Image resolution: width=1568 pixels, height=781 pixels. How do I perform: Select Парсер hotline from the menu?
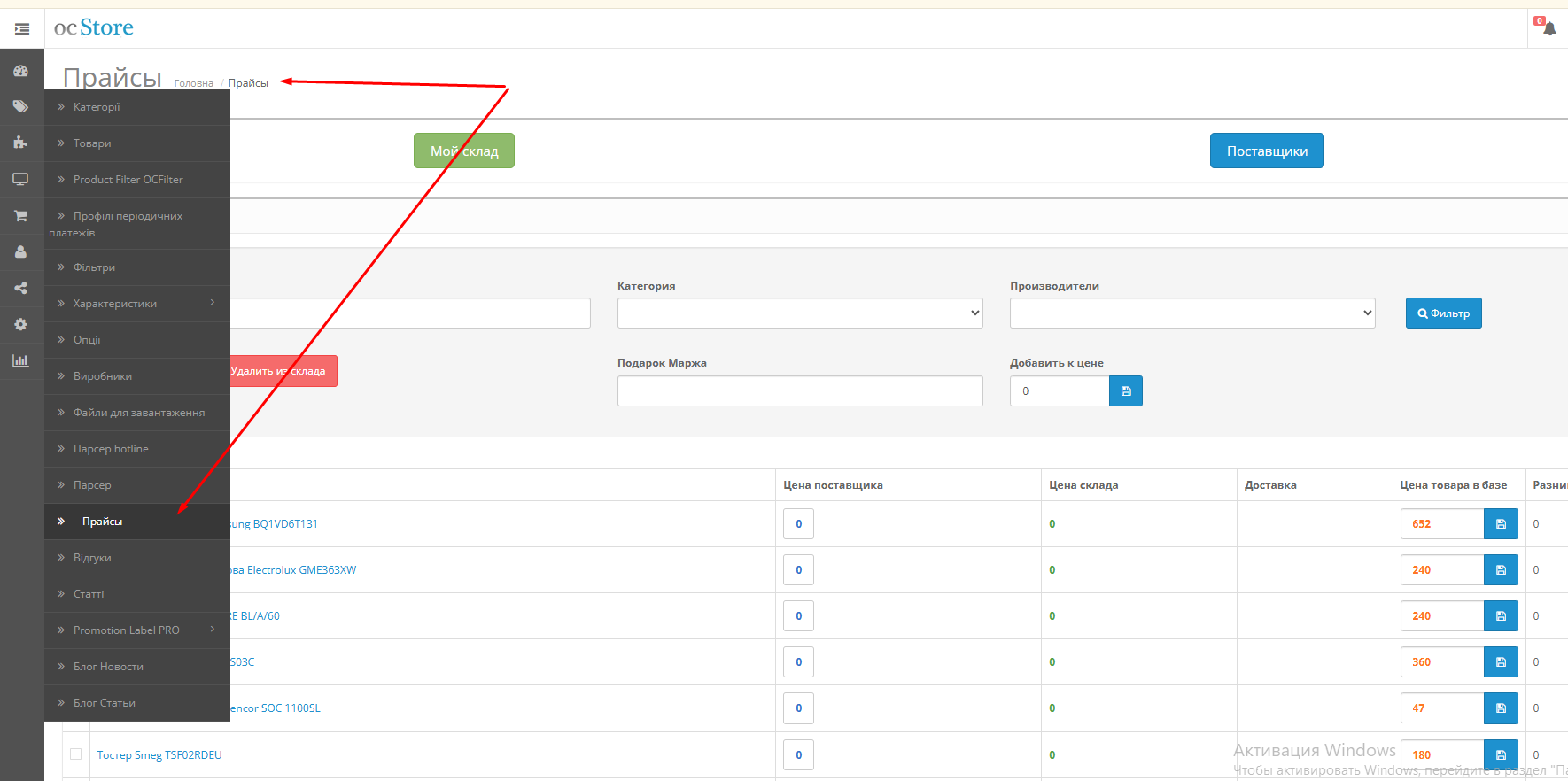pyautogui.click(x=111, y=449)
